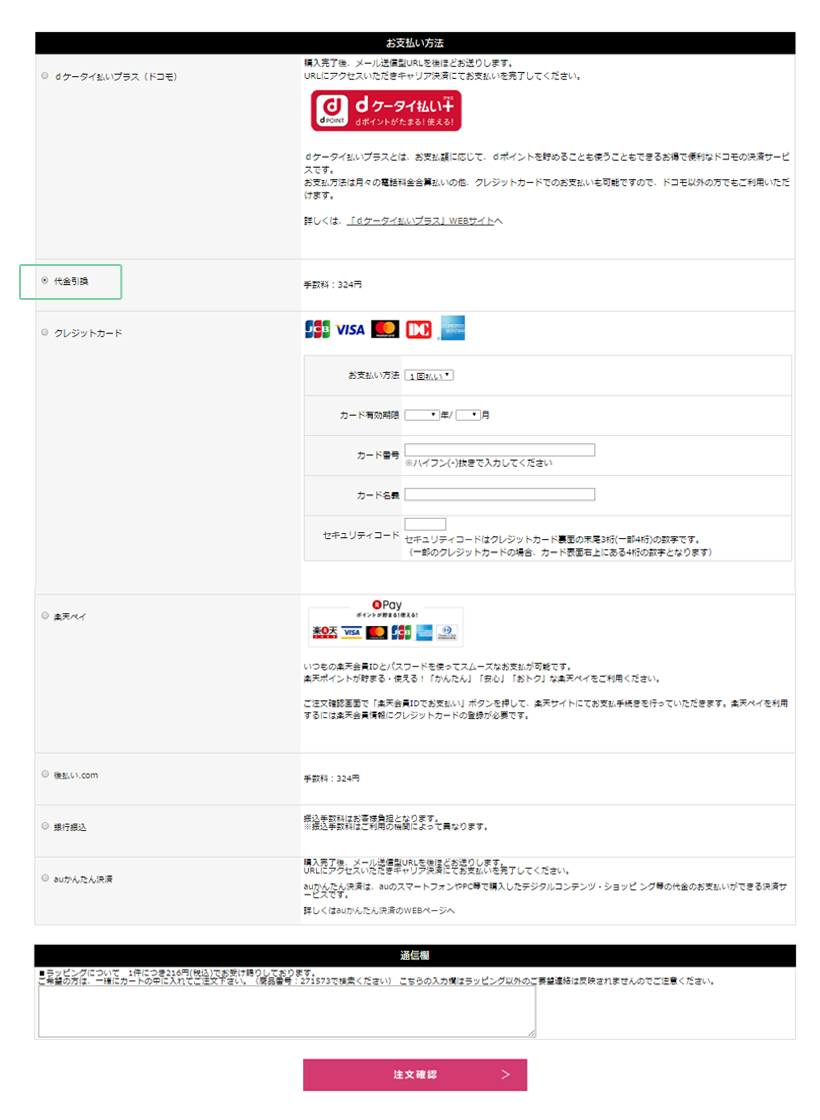This screenshot has height=1120, width=820.
Task: Click the 通信欄 message text area
Action: (287, 1013)
